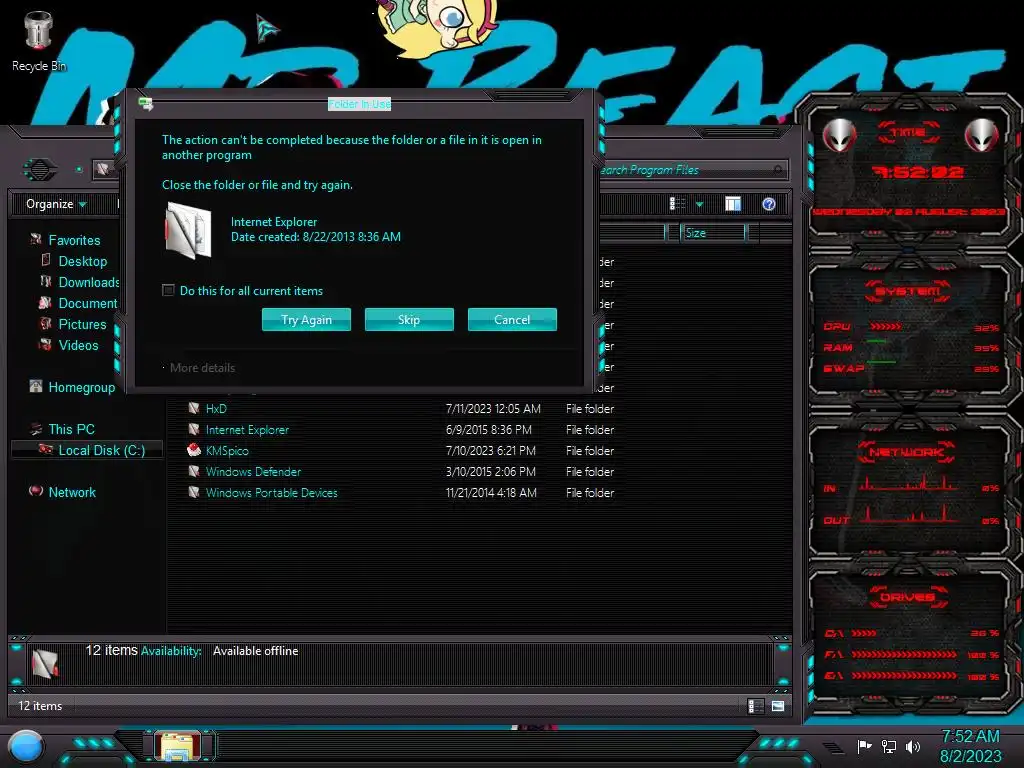Open the Organize dropdown menu
This screenshot has height=768, width=1024.
56,204
